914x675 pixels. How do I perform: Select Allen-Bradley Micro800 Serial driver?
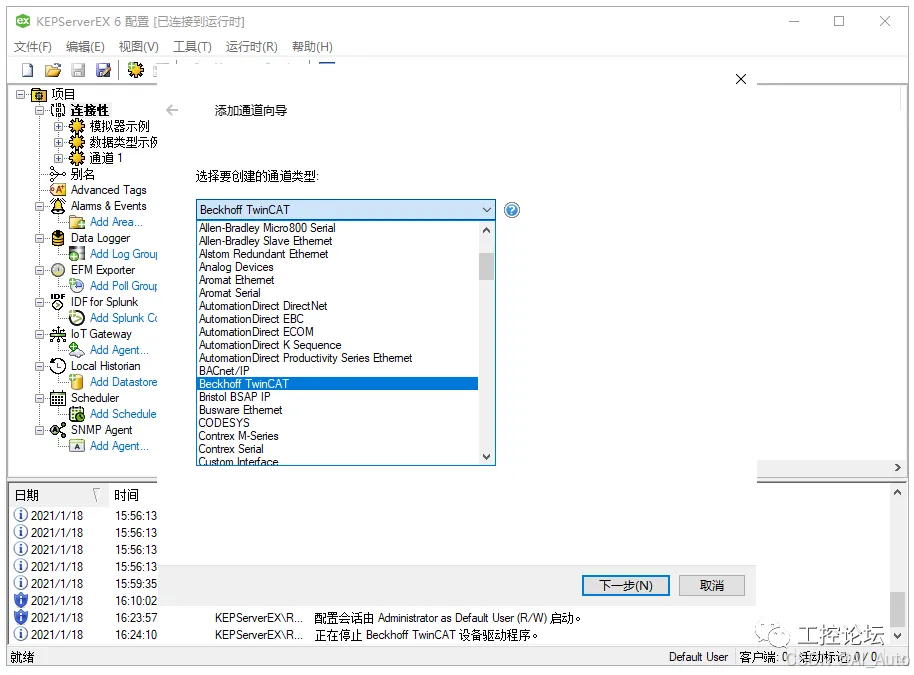338,228
